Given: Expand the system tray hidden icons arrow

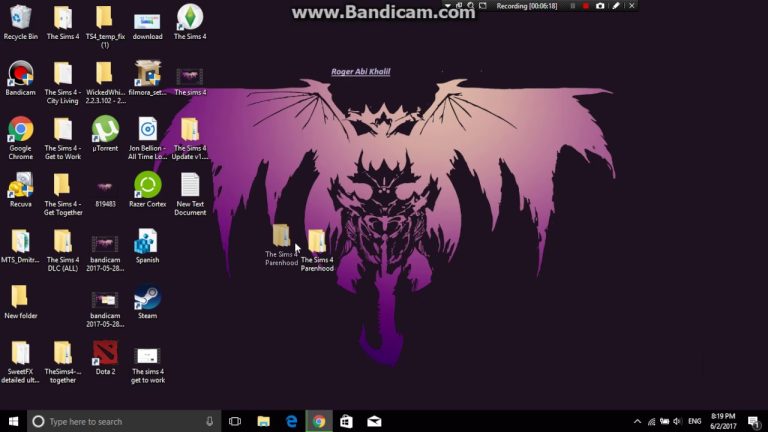Looking at the screenshot, I should 636,421.
